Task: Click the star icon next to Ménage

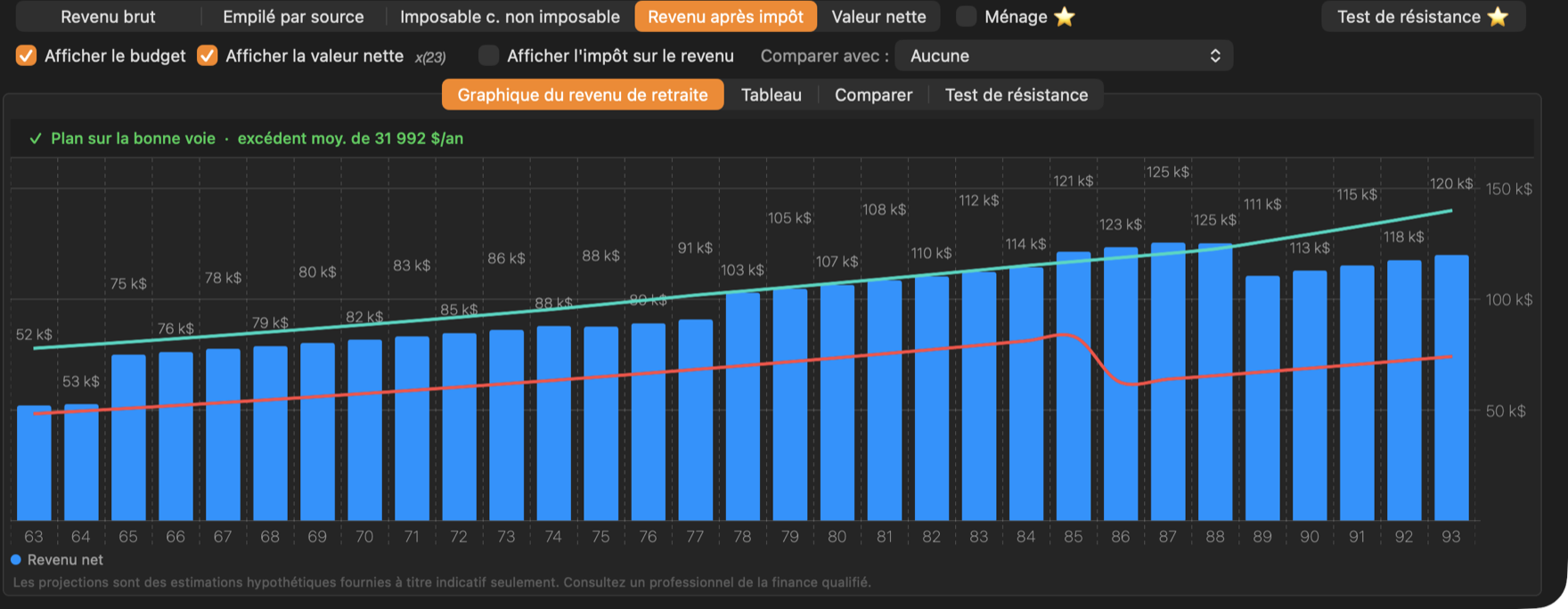Action: click(x=1064, y=16)
